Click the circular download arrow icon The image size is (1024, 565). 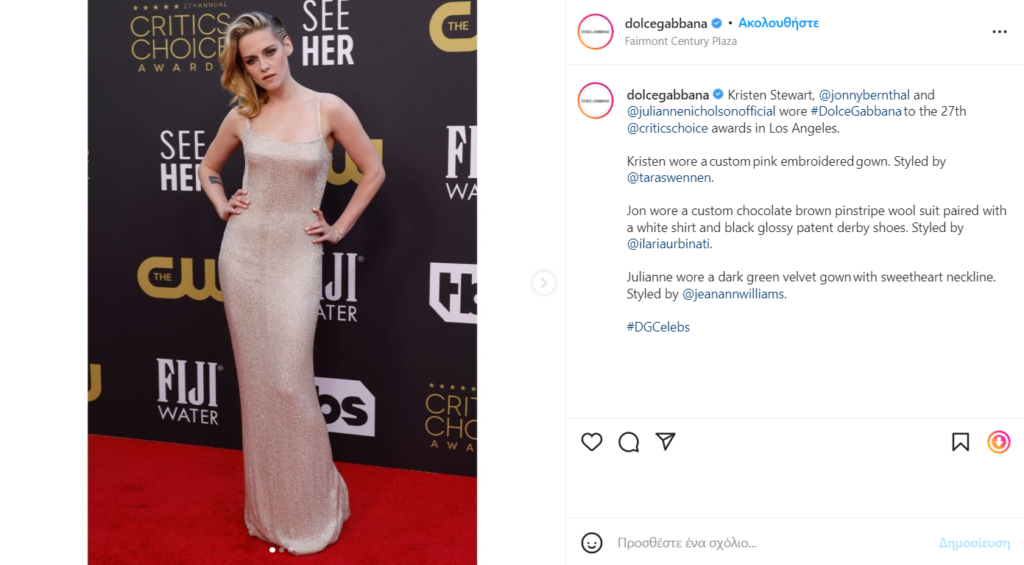tap(999, 442)
